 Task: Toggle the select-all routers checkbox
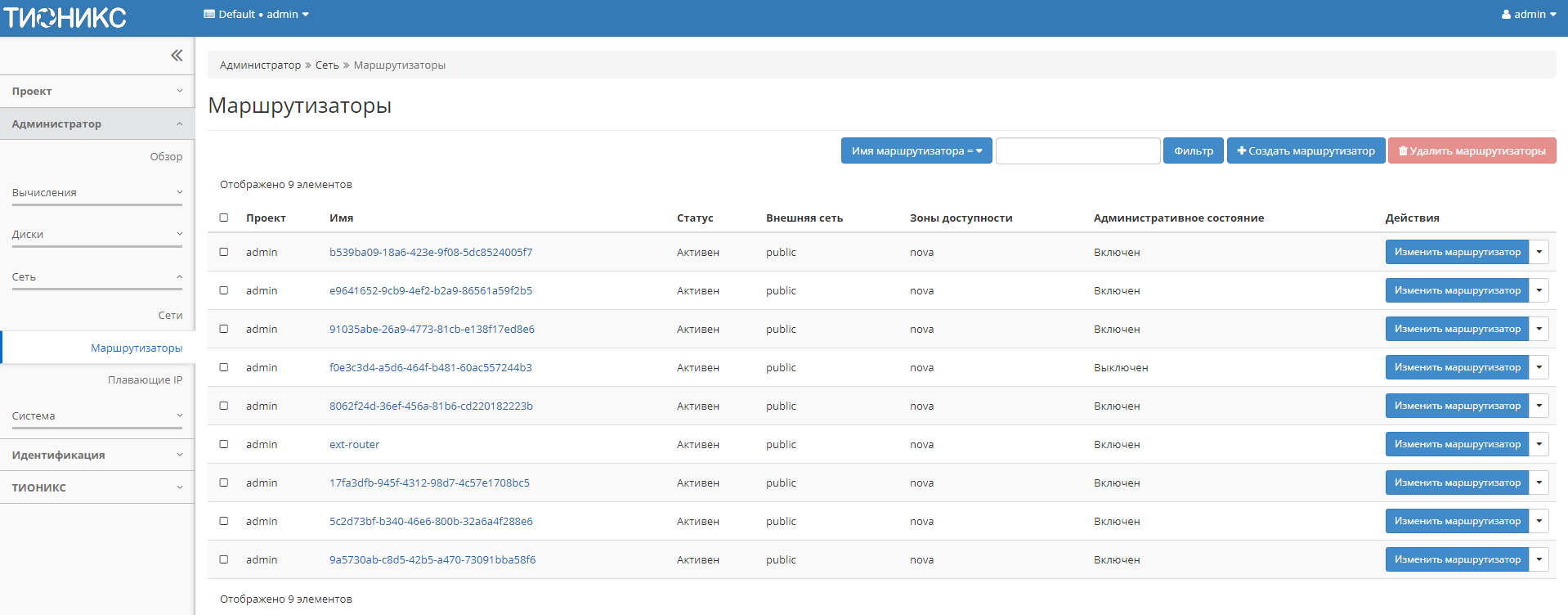(224, 218)
